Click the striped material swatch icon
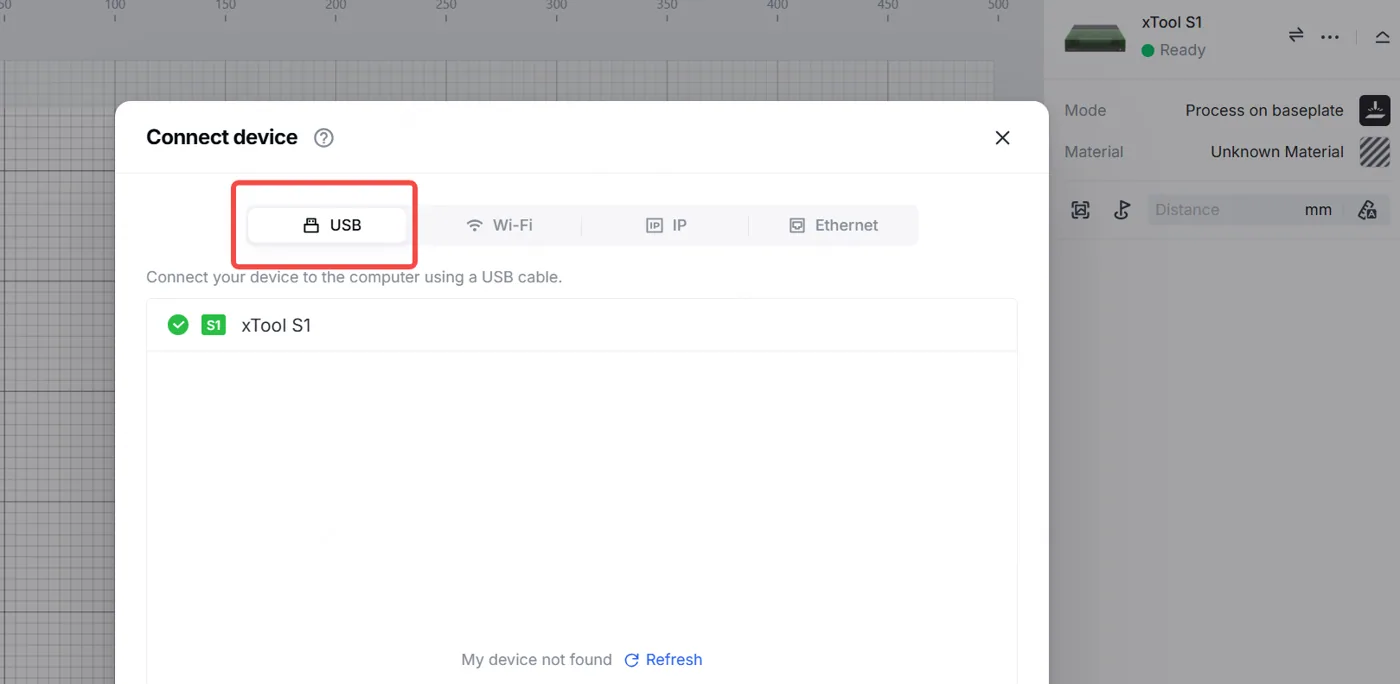This screenshot has height=684, width=1400. tap(1375, 152)
